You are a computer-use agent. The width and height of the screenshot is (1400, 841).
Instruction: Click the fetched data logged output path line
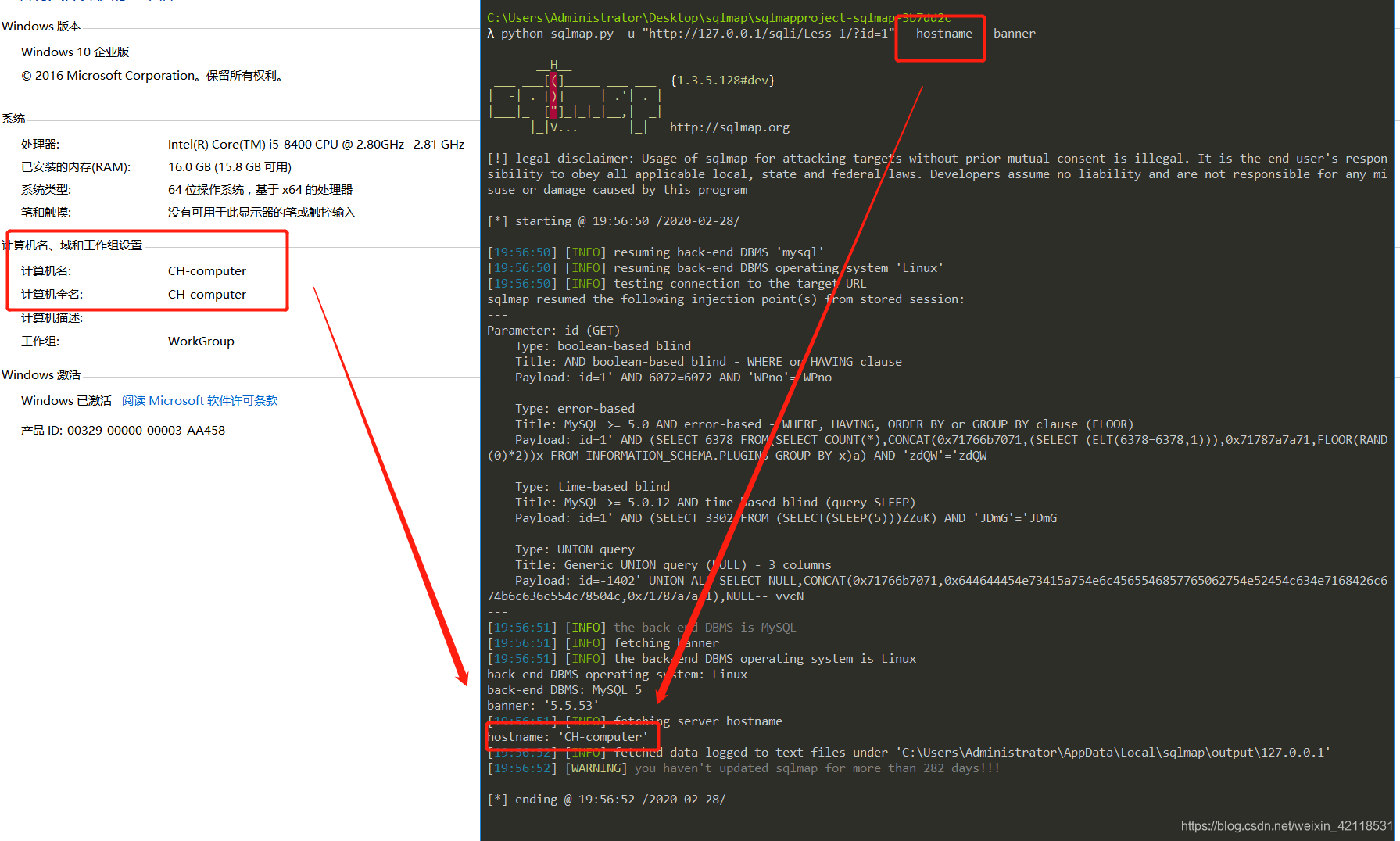[x=908, y=752]
